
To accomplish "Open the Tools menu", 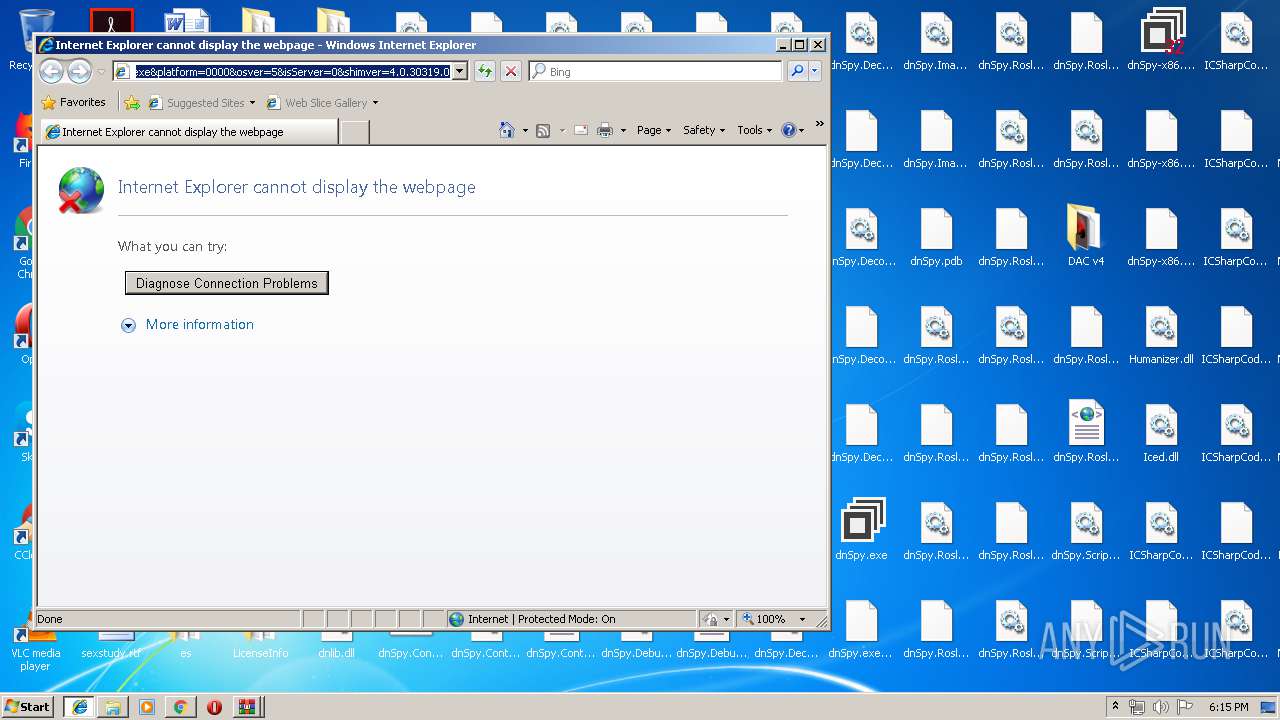I will 755,130.
